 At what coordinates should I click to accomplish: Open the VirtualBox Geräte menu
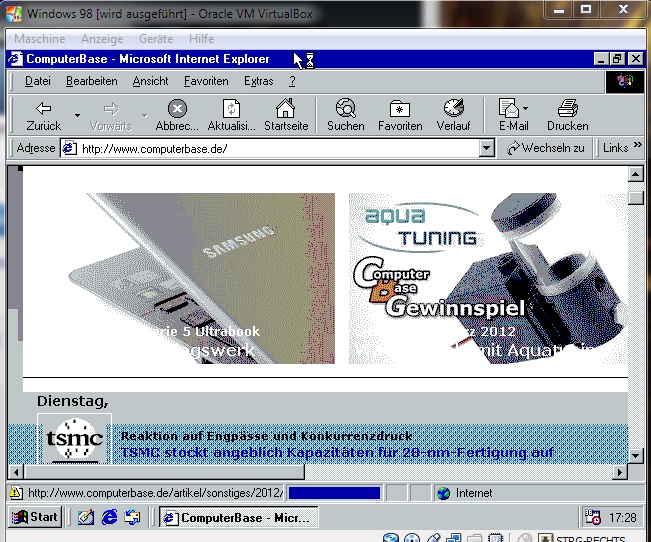coord(156,39)
